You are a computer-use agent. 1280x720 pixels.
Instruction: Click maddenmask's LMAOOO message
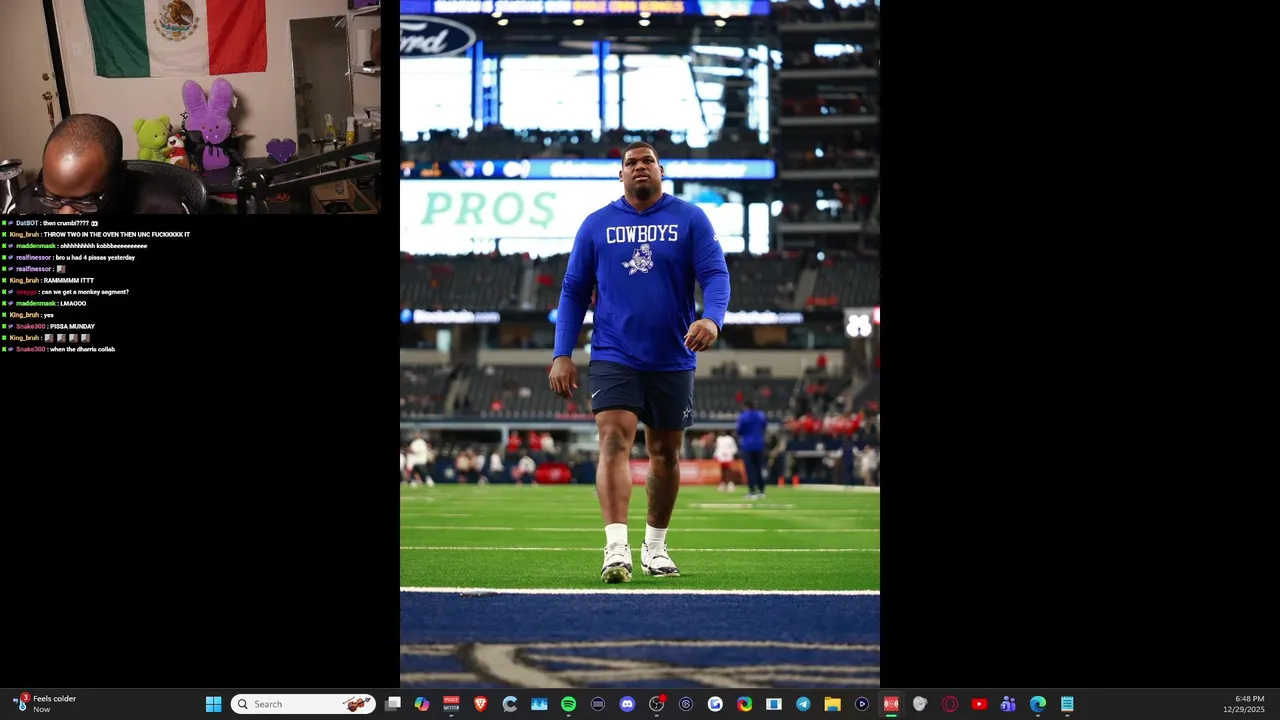pyautogui.click(x=45, y=303)
